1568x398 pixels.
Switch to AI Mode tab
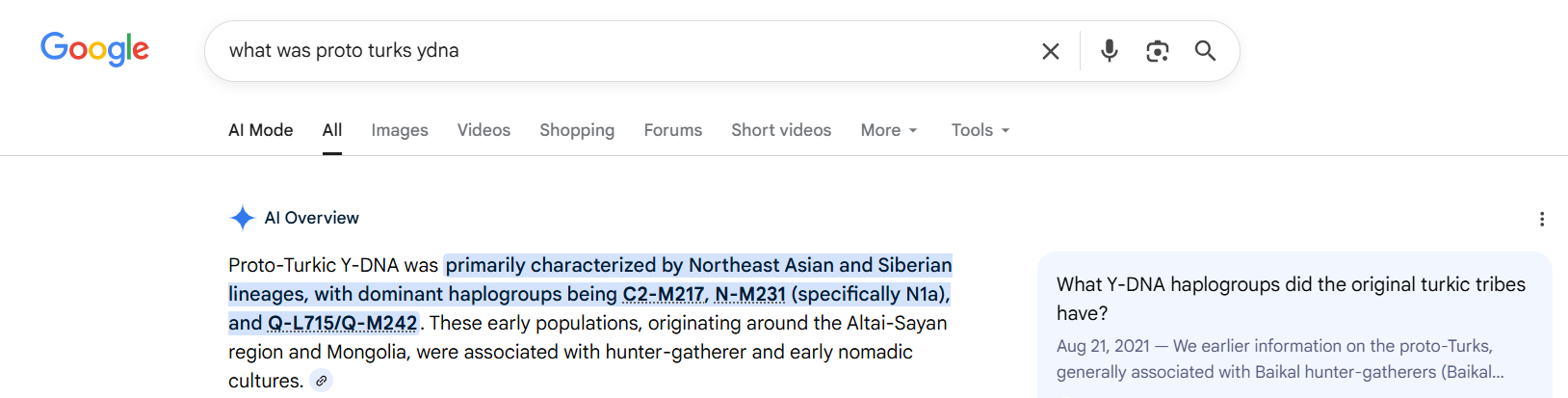coord(260,130)
